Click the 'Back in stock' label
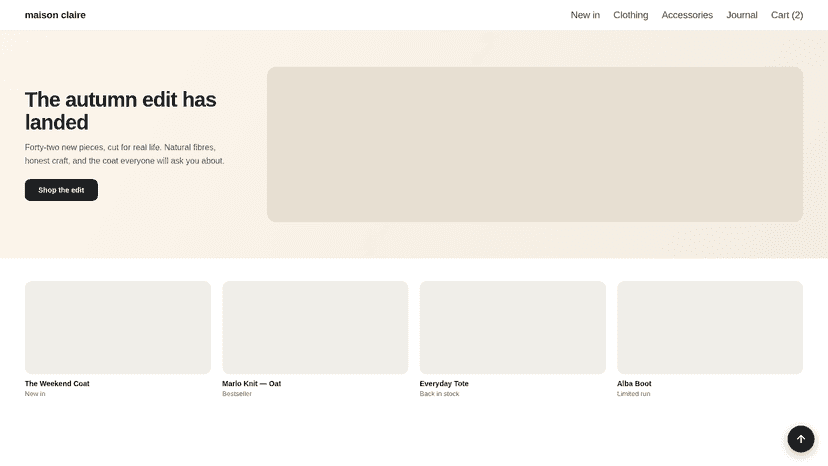The image size is (828, 466). point(439,394)
